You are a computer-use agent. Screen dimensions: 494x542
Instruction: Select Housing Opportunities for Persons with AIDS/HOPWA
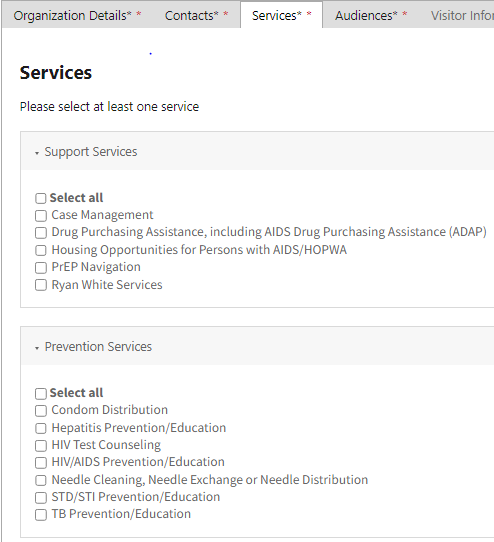tap(41, 250)
